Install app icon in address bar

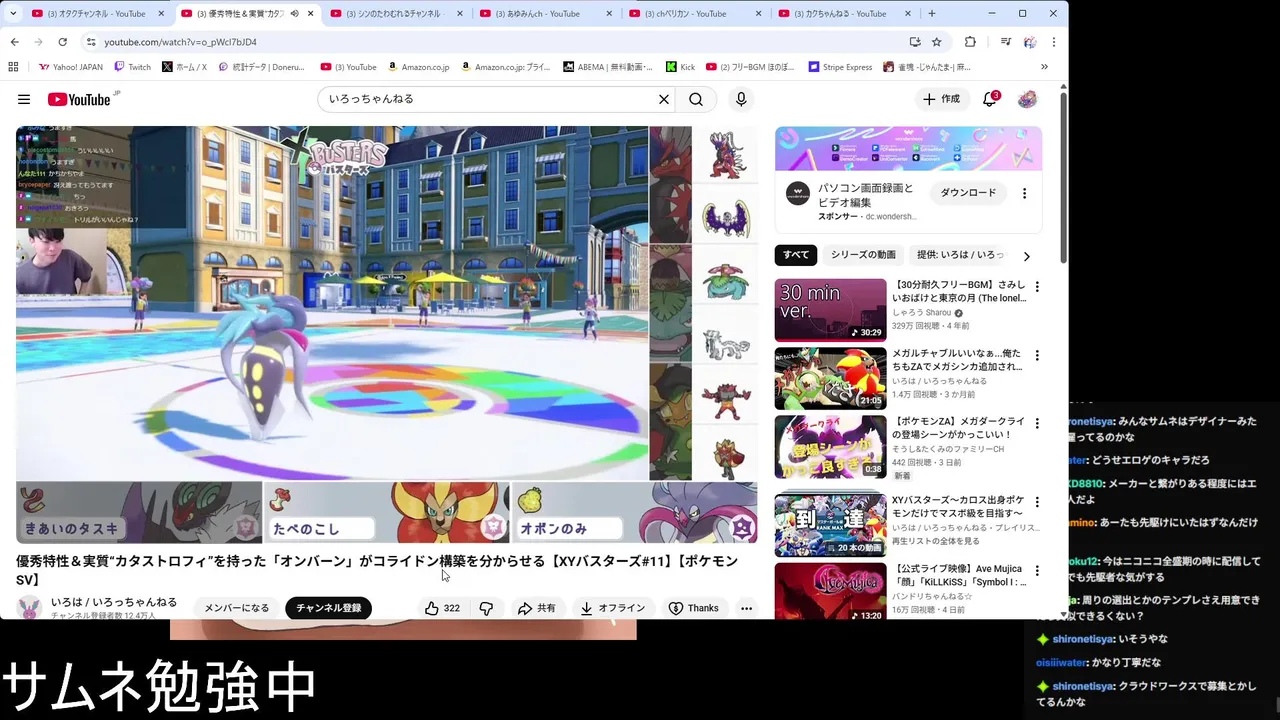point(915,42)
